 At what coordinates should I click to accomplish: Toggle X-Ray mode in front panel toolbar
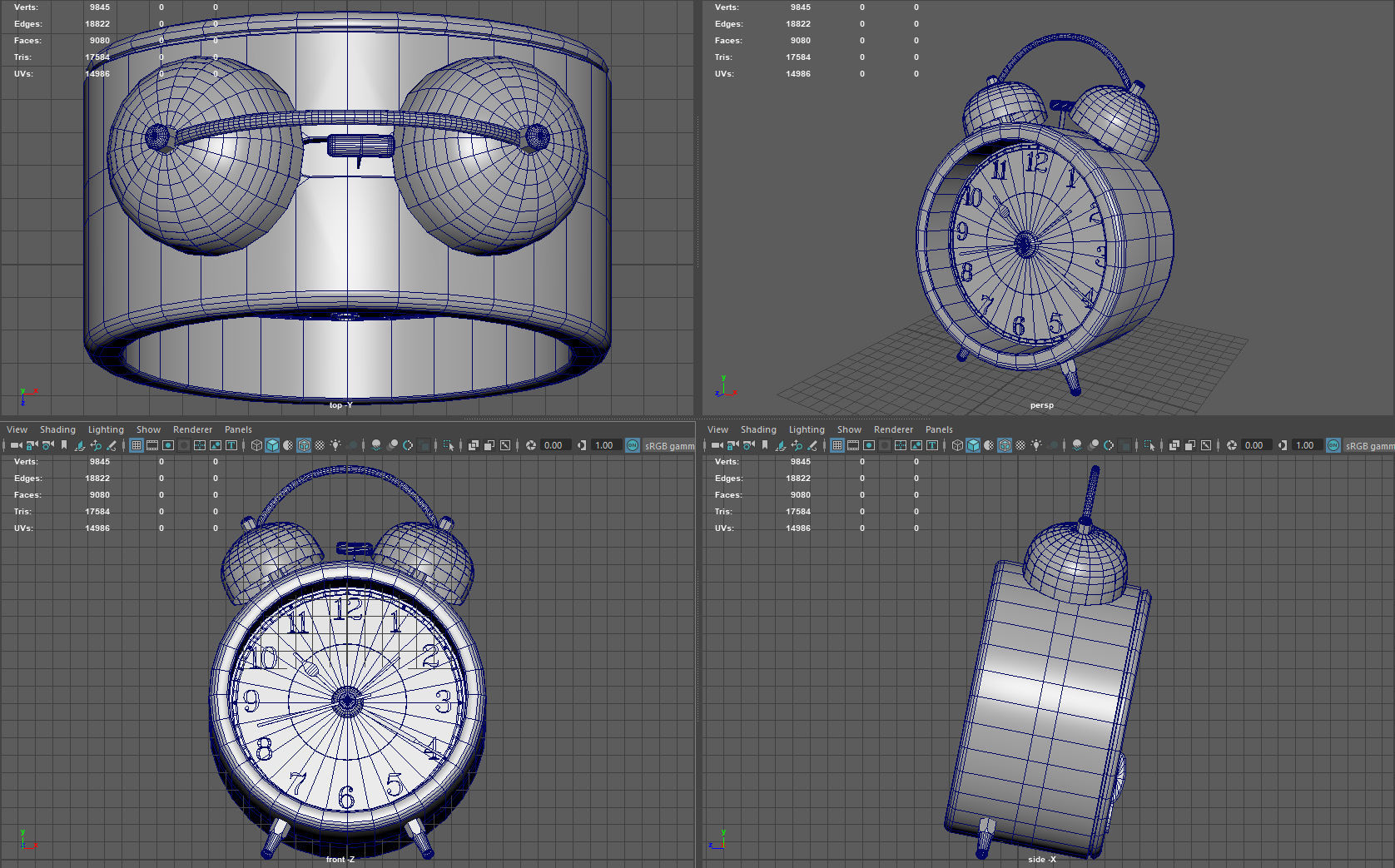point(472,445)
